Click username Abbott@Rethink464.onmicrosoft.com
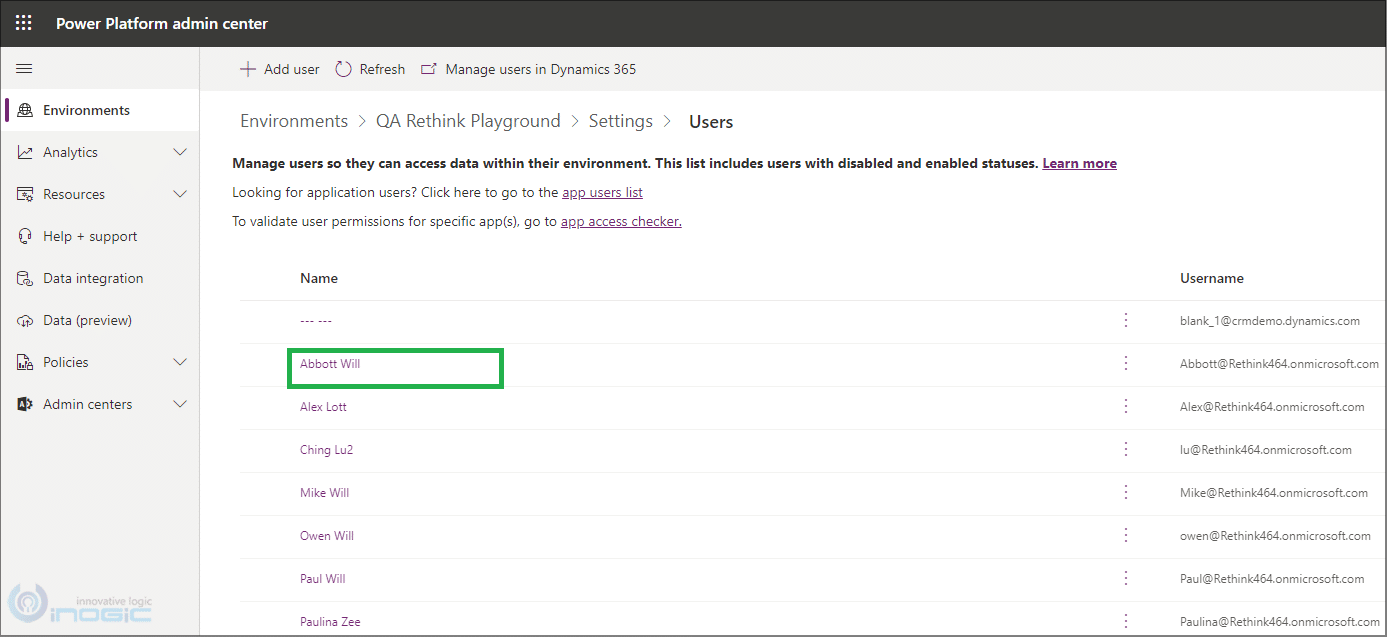The image size is (1387, 637). pyautogui.click(x=1279, y=364)
